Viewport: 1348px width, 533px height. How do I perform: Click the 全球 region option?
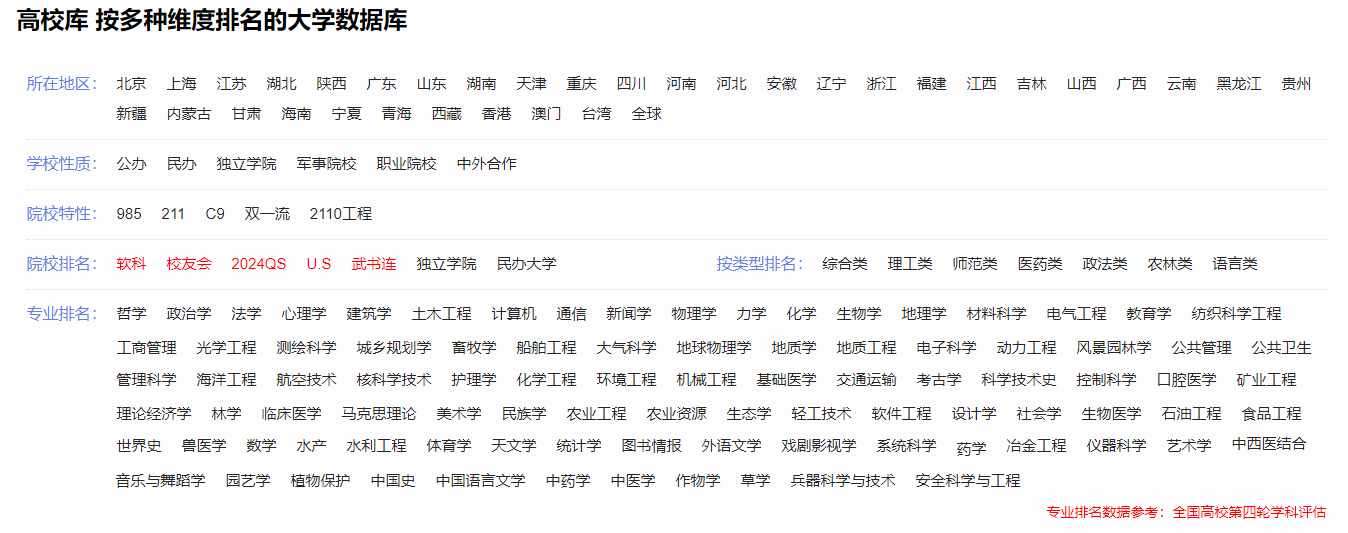point(646,114)
